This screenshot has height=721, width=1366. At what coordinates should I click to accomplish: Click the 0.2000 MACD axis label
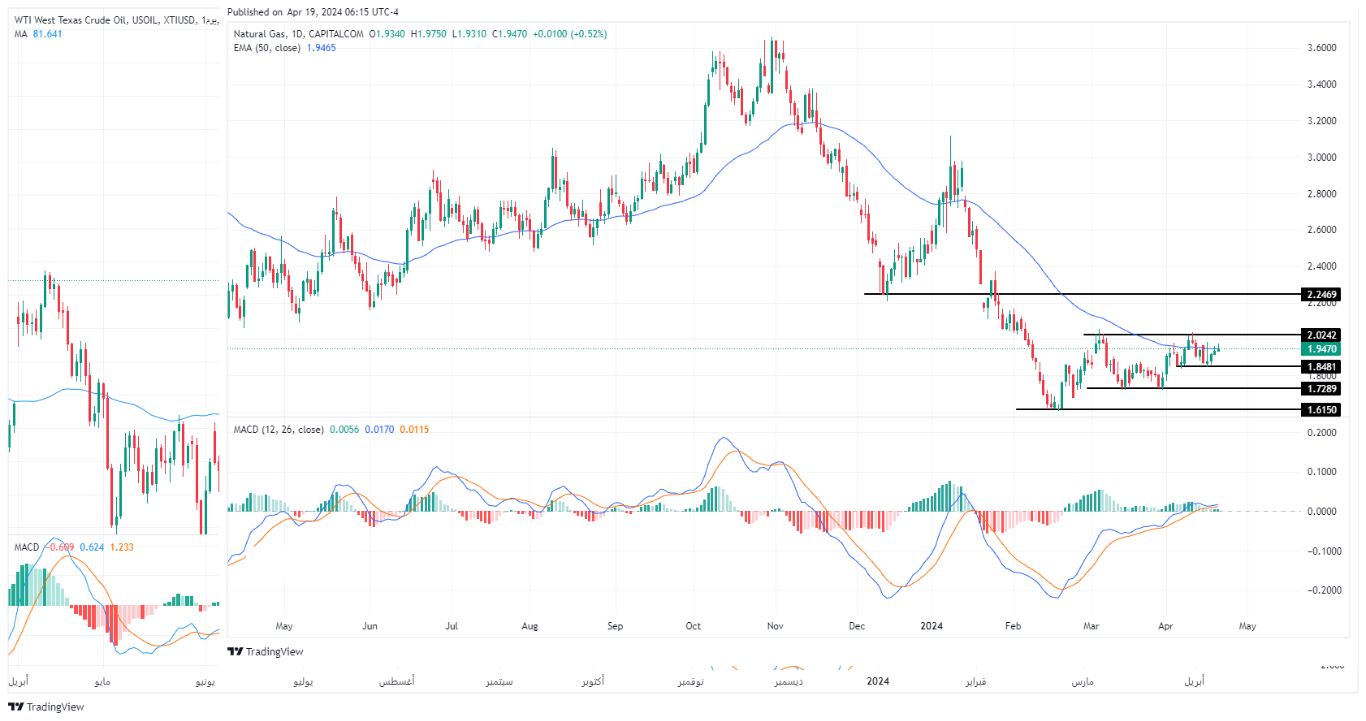click(x=1321, y=432)
